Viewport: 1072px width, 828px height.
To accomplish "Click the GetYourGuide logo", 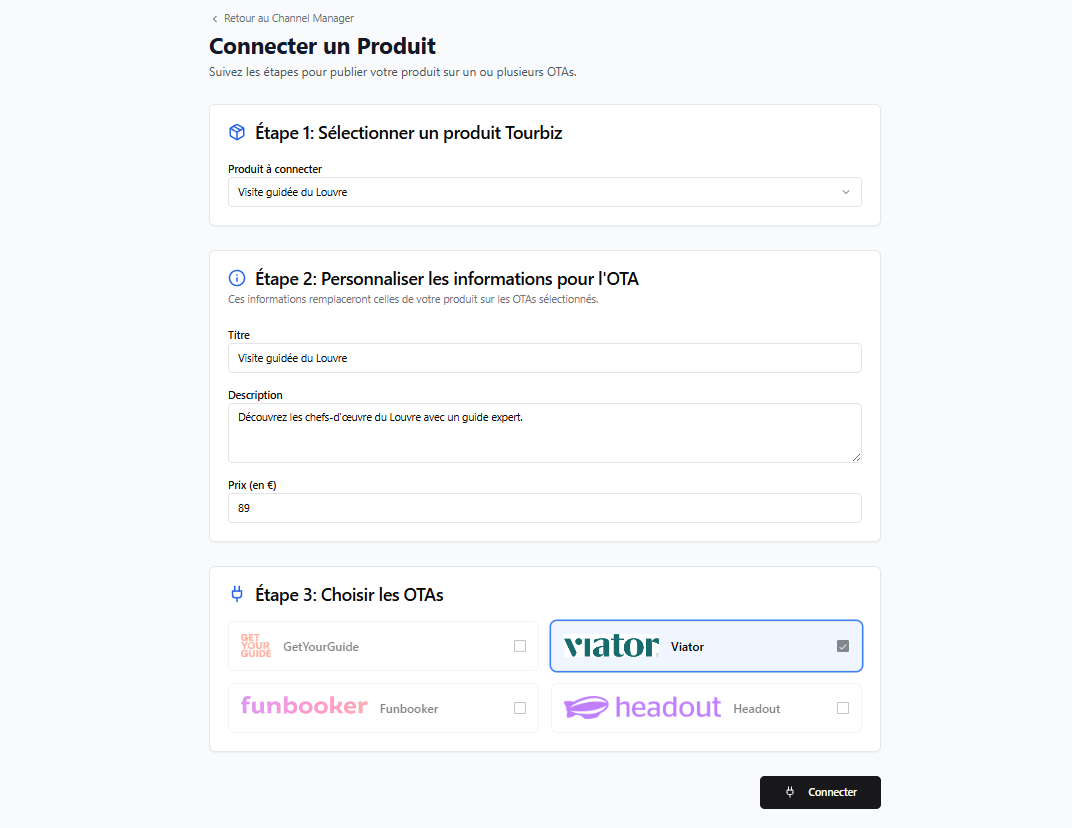I will pyautogui.click(x=256, y=646).
